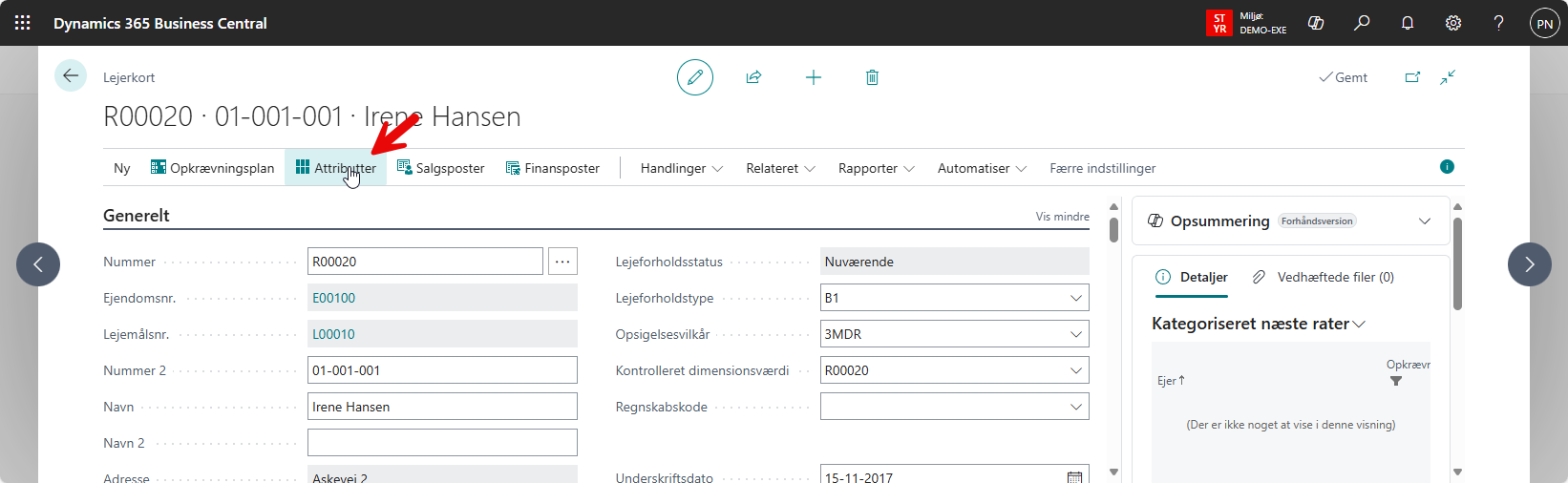Click the Generelt section heading
Image resolution: width=1568 pixels, height=483 pixels.
pos(137,216)
